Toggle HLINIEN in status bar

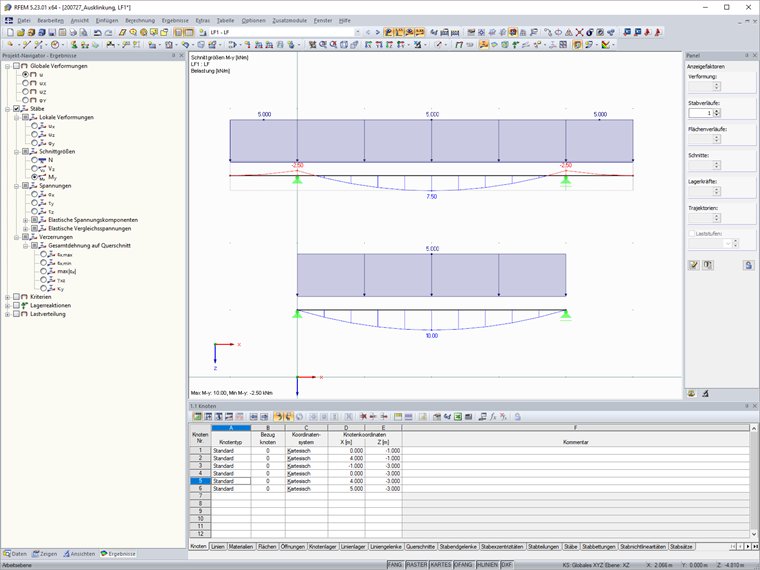487,565
